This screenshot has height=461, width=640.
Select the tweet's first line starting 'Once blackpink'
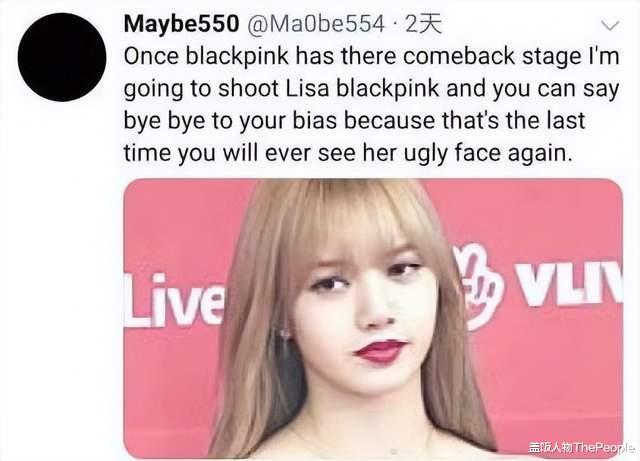[x=371, y=56]
